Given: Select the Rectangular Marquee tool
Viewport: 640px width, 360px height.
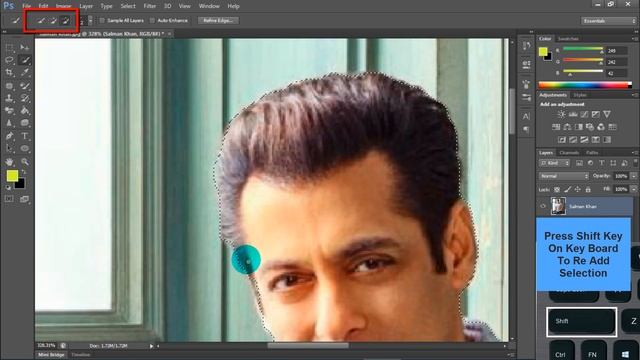Looking at the screenshot, I should click(9, 48).
